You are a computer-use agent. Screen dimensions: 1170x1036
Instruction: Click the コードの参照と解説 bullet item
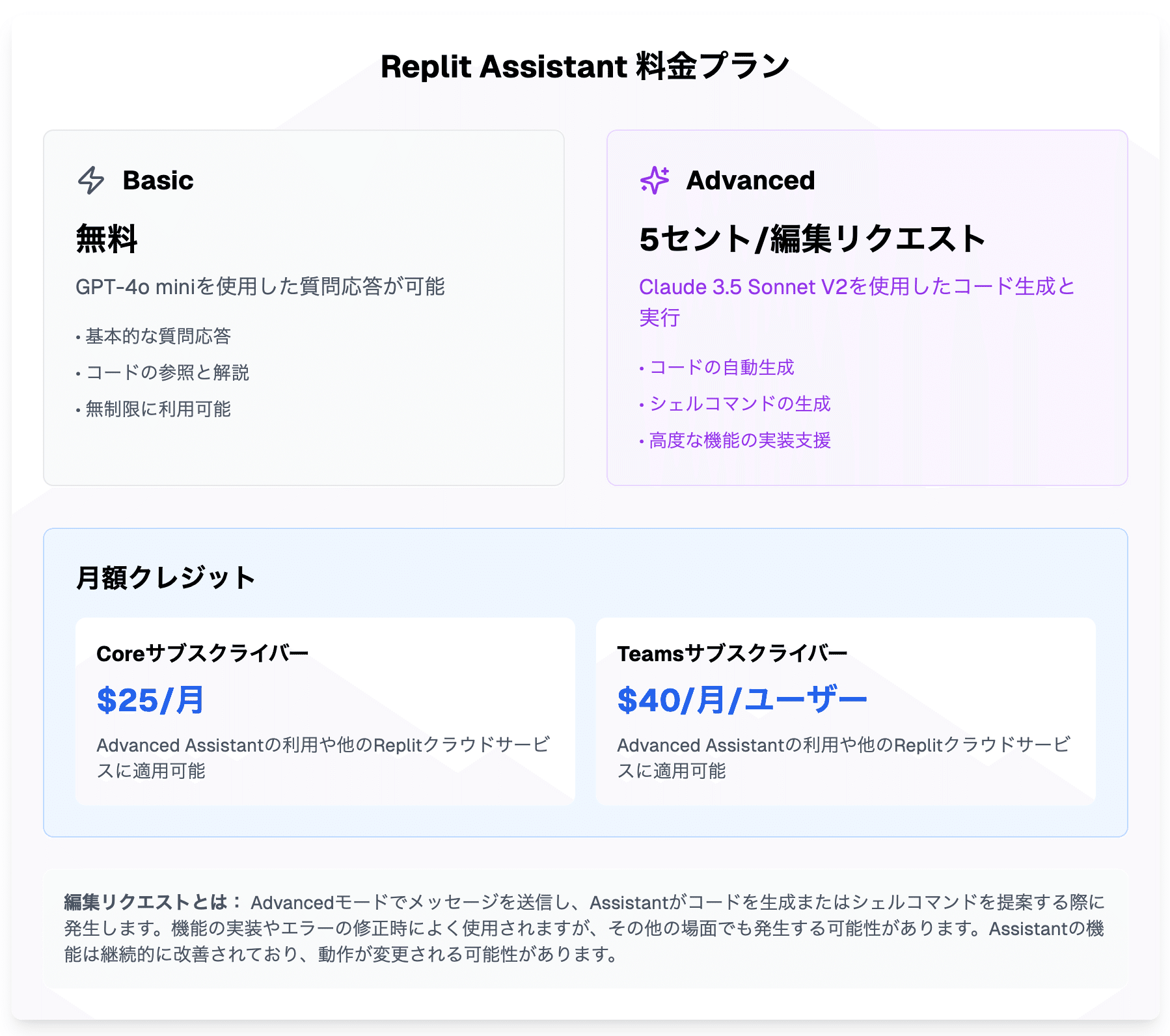coord(167,372)
